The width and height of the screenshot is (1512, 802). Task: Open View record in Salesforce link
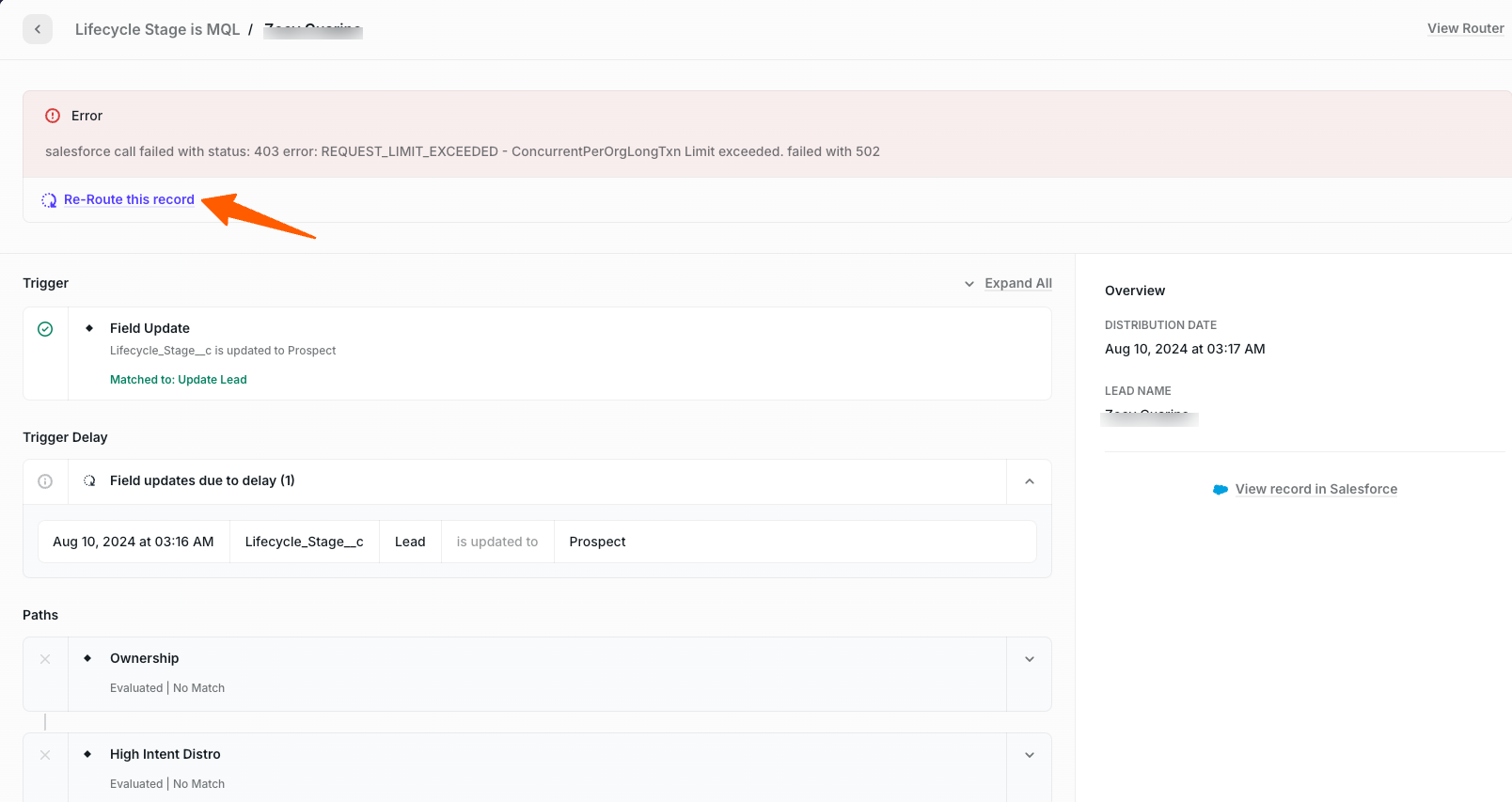[1315, 489]
